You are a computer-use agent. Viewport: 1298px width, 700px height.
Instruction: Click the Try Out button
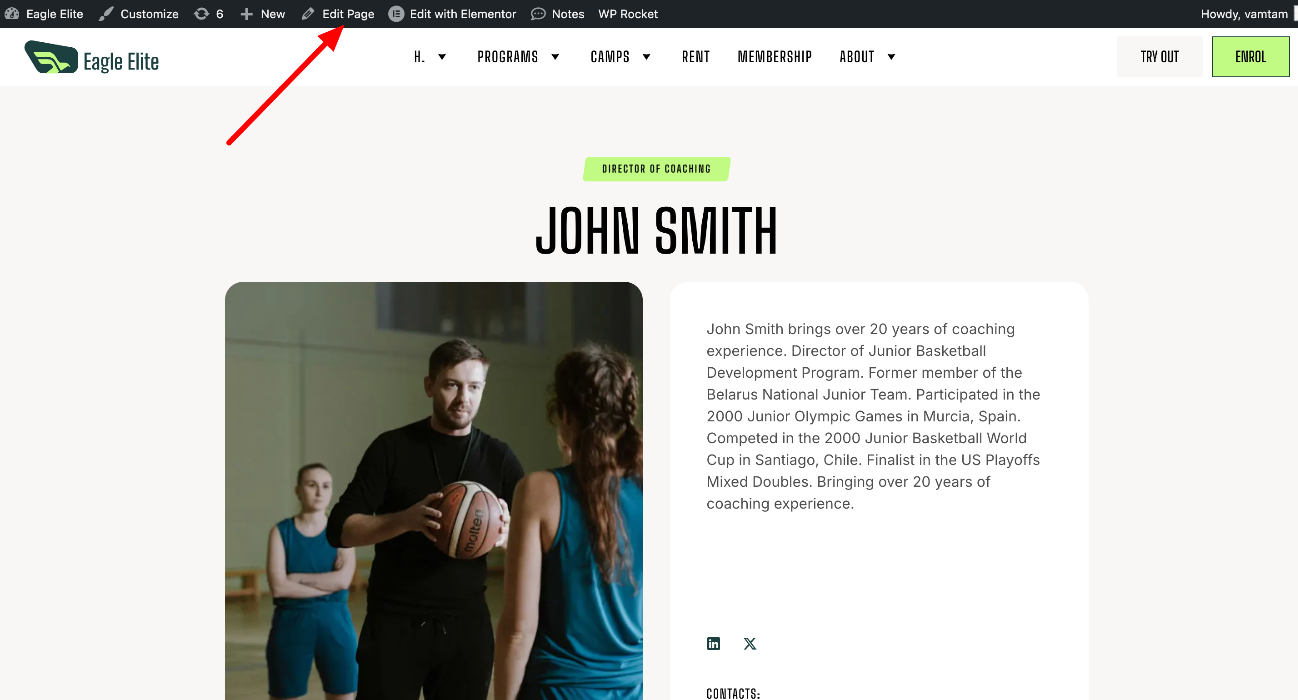(x=1160, y=57)
